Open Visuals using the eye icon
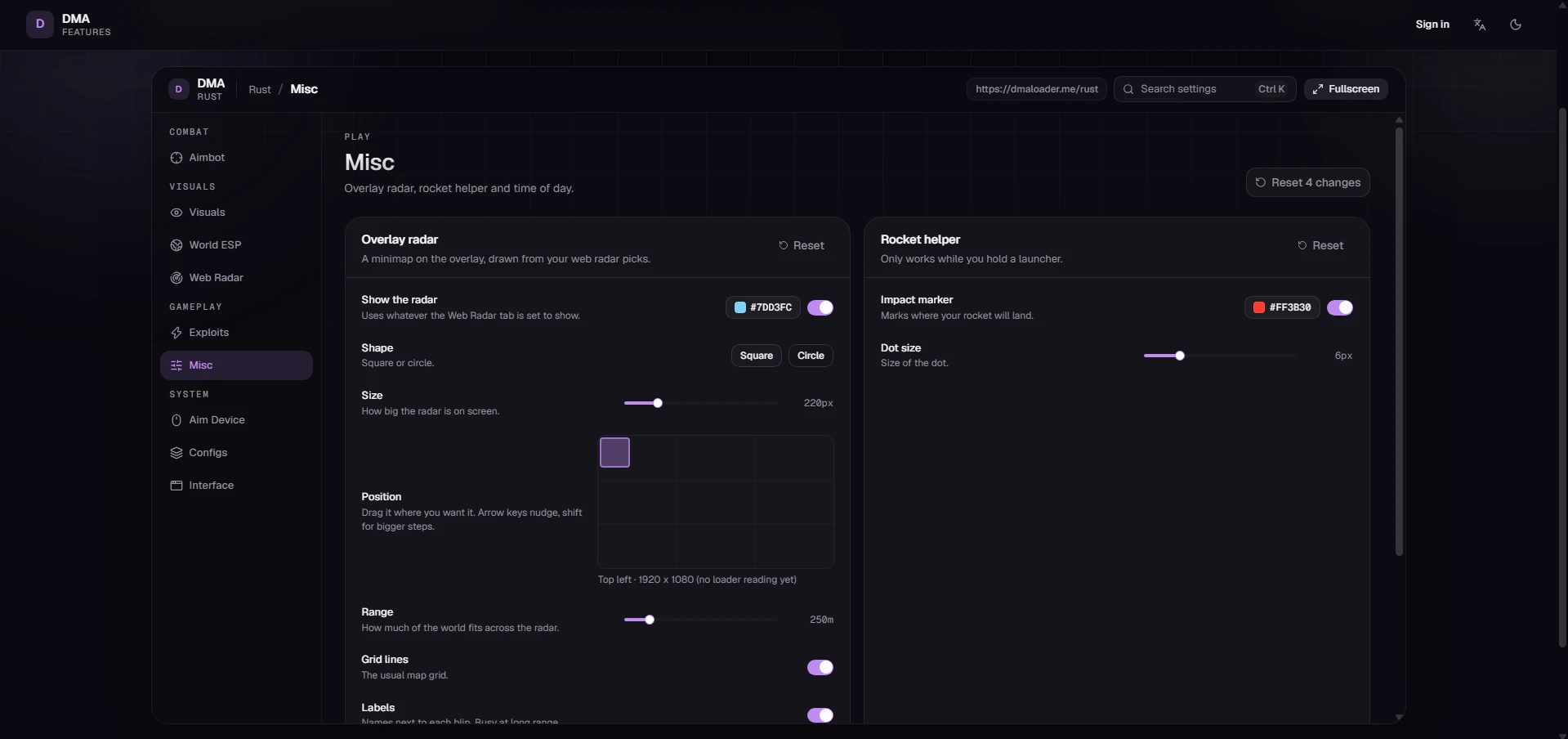Image resolution: width=1568 pixels, height=739 pixels. pyautogui.click(x=176, y=213)
